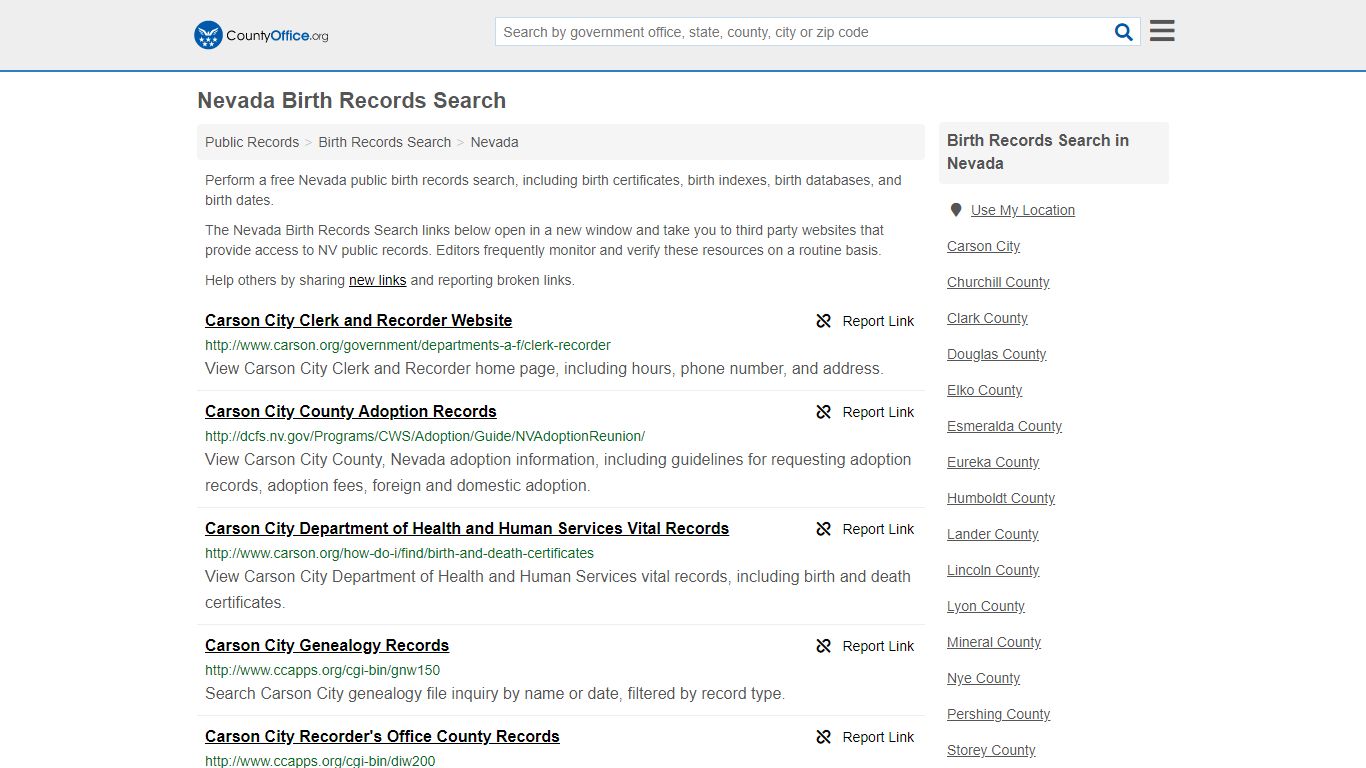The image size is (1366, 768).
Task: Select Carson City in sidebar
Action: (x=984, y=246)
